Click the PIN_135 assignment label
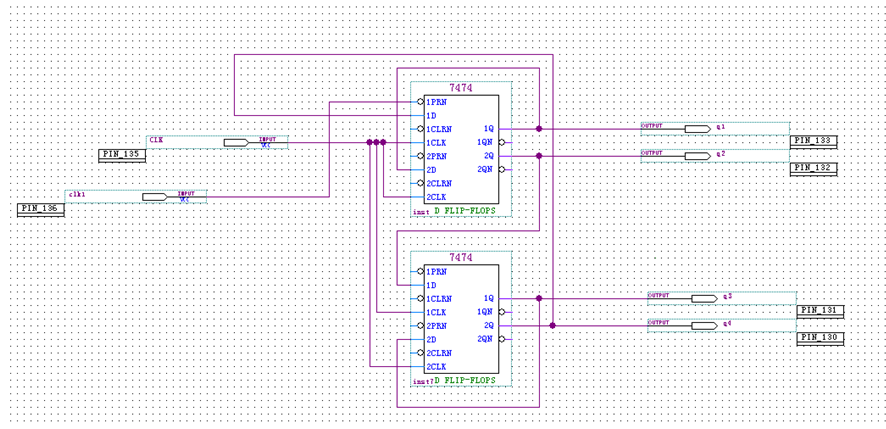 coord(122,155)
